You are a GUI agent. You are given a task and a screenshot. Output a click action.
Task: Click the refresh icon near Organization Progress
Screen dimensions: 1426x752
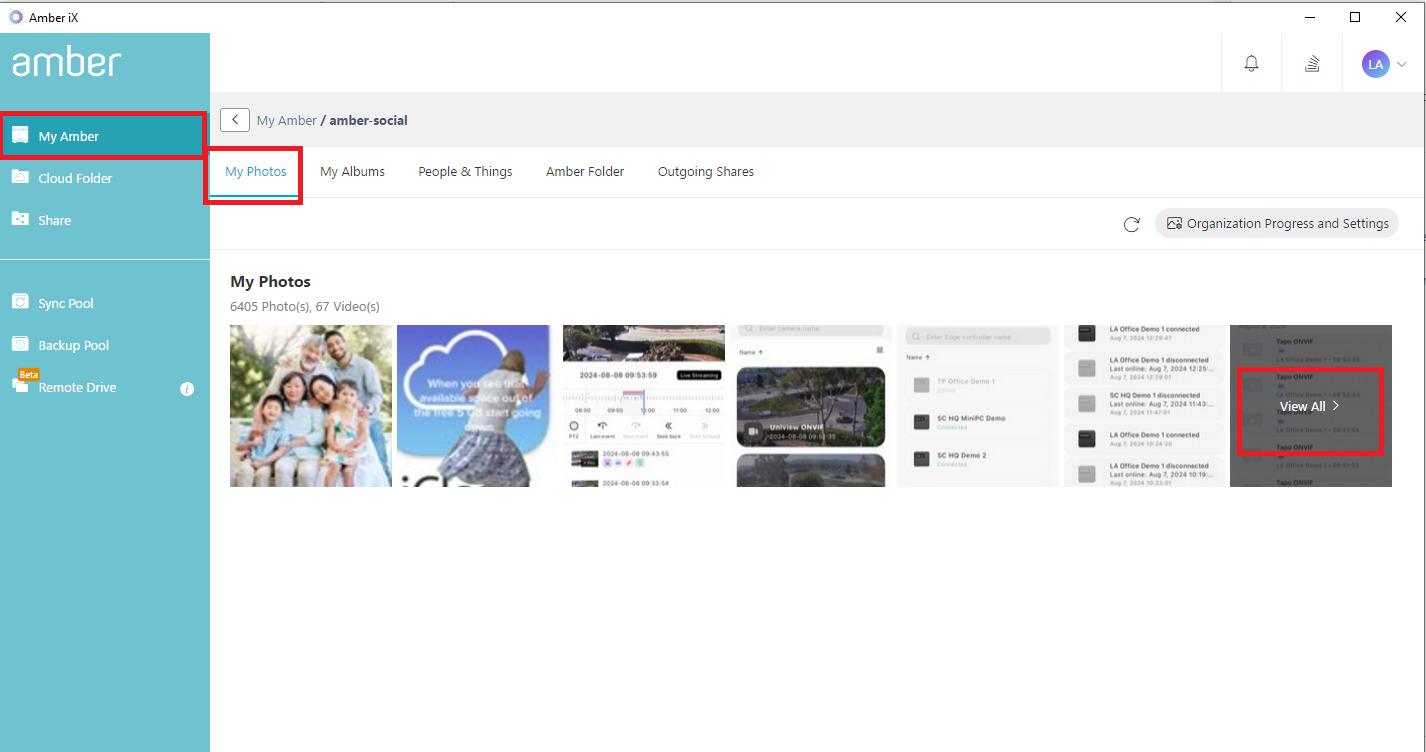pos(1132,224)
